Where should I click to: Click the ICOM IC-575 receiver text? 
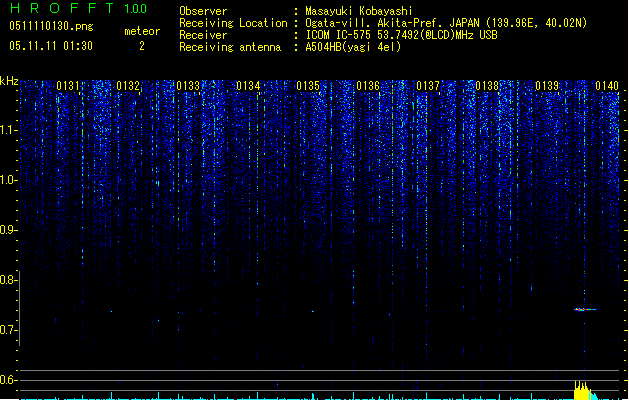[402, 35]
